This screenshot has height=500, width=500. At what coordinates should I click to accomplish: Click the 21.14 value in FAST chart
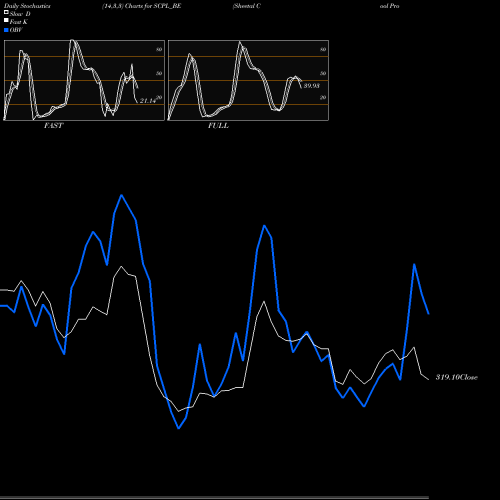click(148, 100)
